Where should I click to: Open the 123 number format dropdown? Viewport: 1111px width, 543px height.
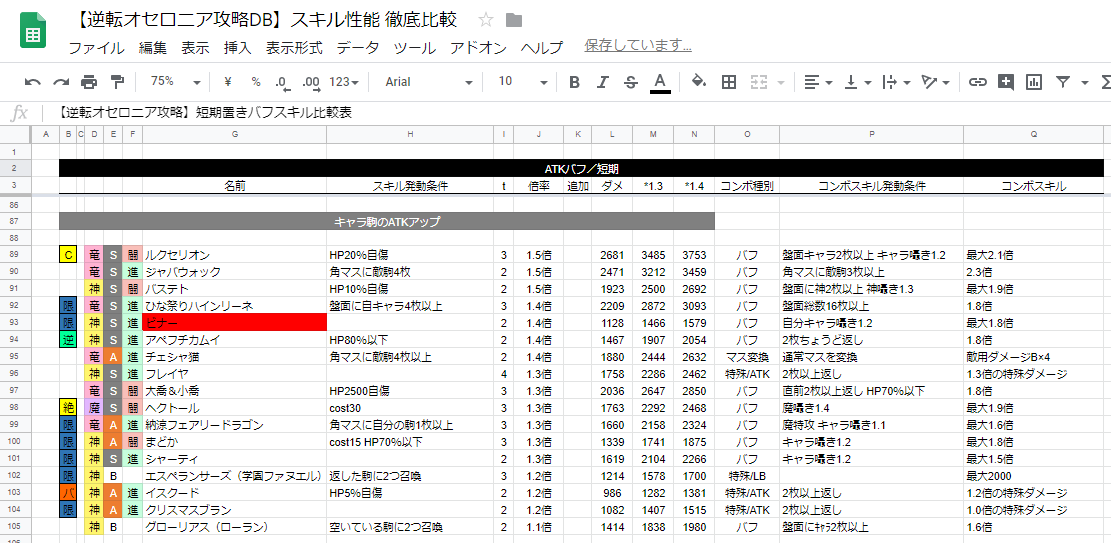pyautogui.click(x=344, y=82)
